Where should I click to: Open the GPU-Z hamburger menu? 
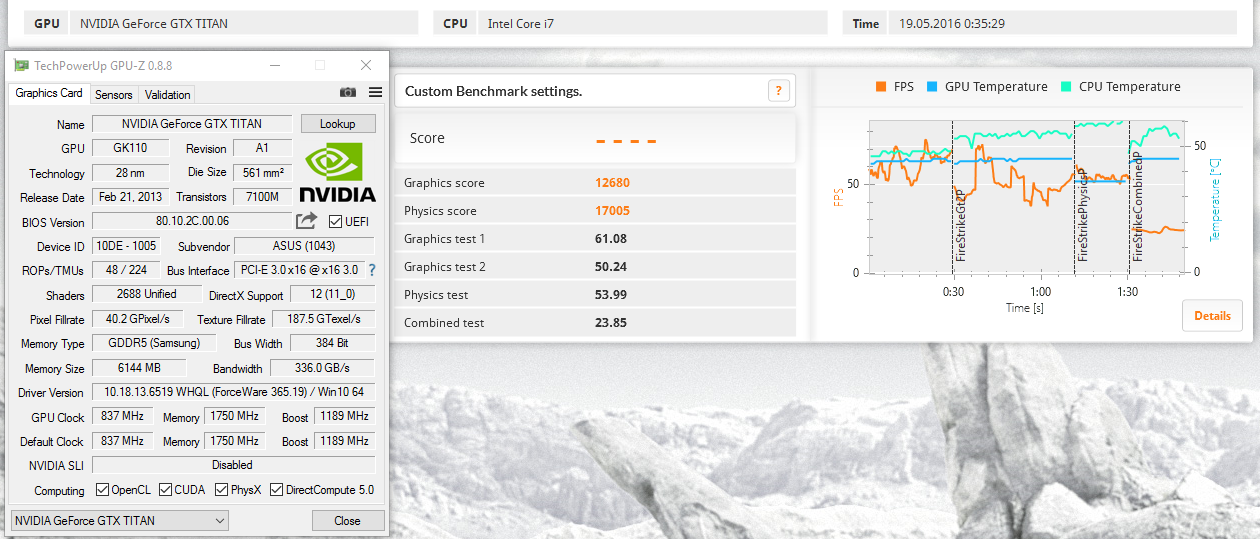(375, 92)
